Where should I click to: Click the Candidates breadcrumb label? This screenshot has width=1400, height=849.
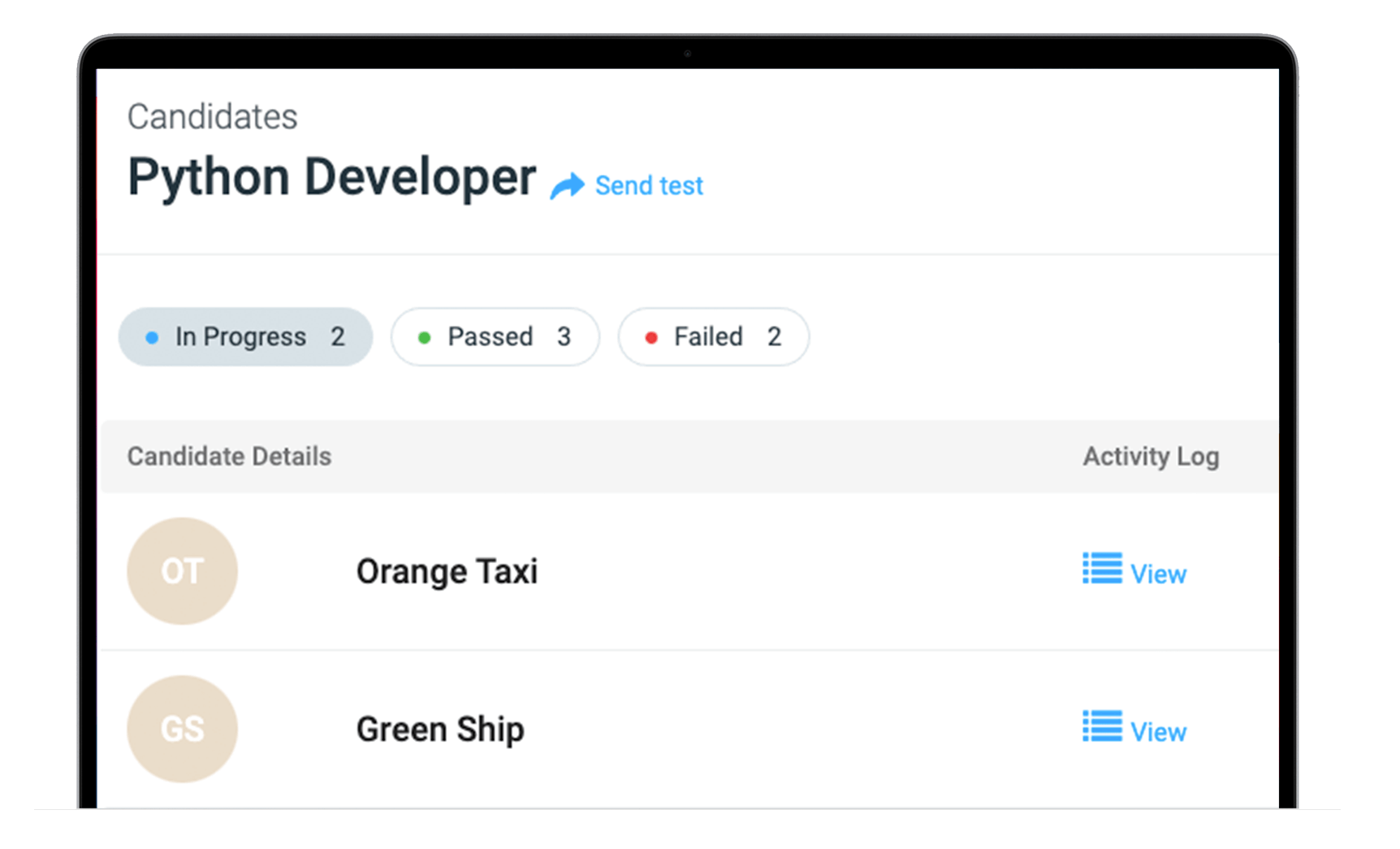click(x=213, y=117)
